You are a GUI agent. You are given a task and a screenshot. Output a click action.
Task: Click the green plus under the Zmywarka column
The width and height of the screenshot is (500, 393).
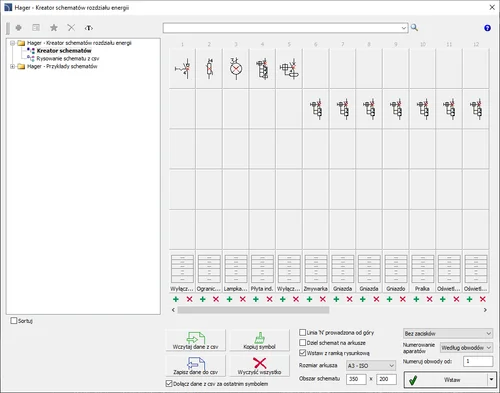(309, 299)
